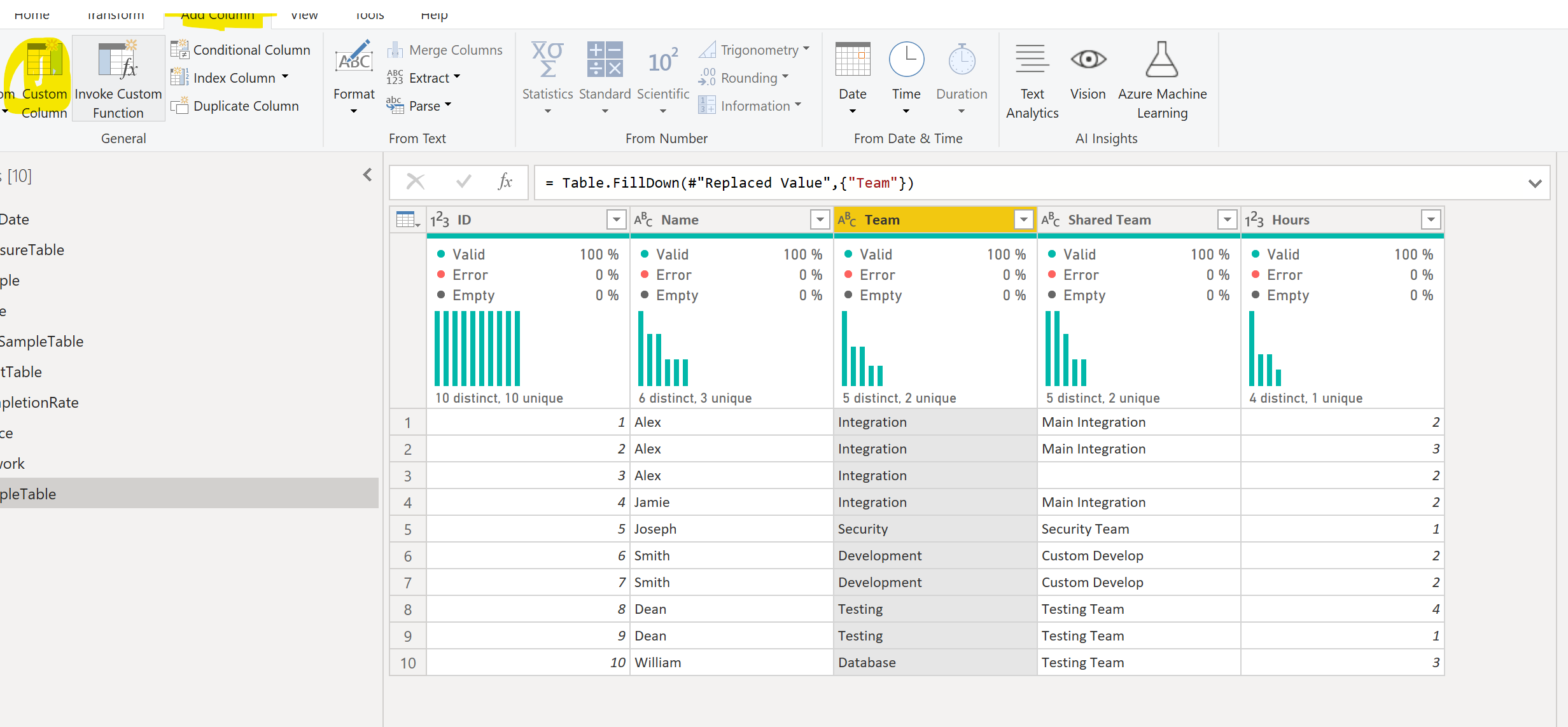The image size is (1568, 727).
Task: Open the Parse dropdown
Action: pyautogui.click(x=419, y=106)
